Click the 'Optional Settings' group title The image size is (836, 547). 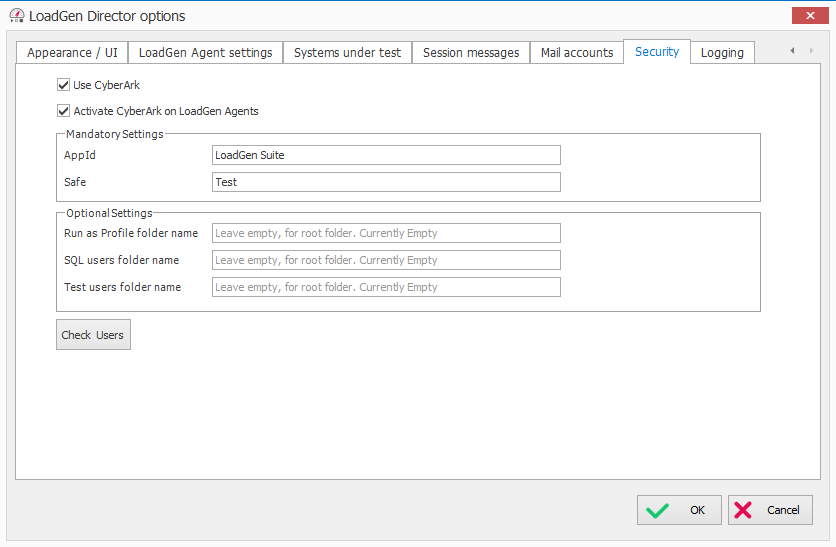(109, 213)
